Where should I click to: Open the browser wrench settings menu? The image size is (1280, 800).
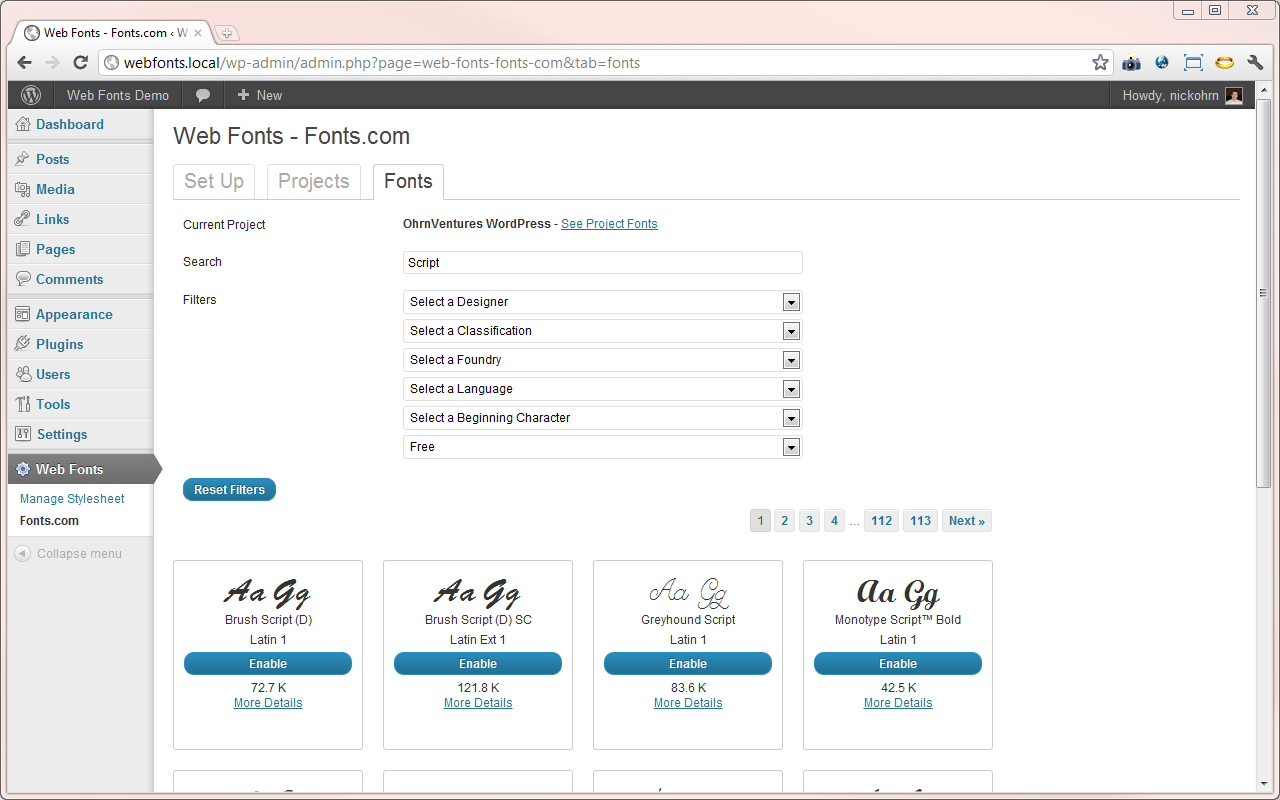1255,62
